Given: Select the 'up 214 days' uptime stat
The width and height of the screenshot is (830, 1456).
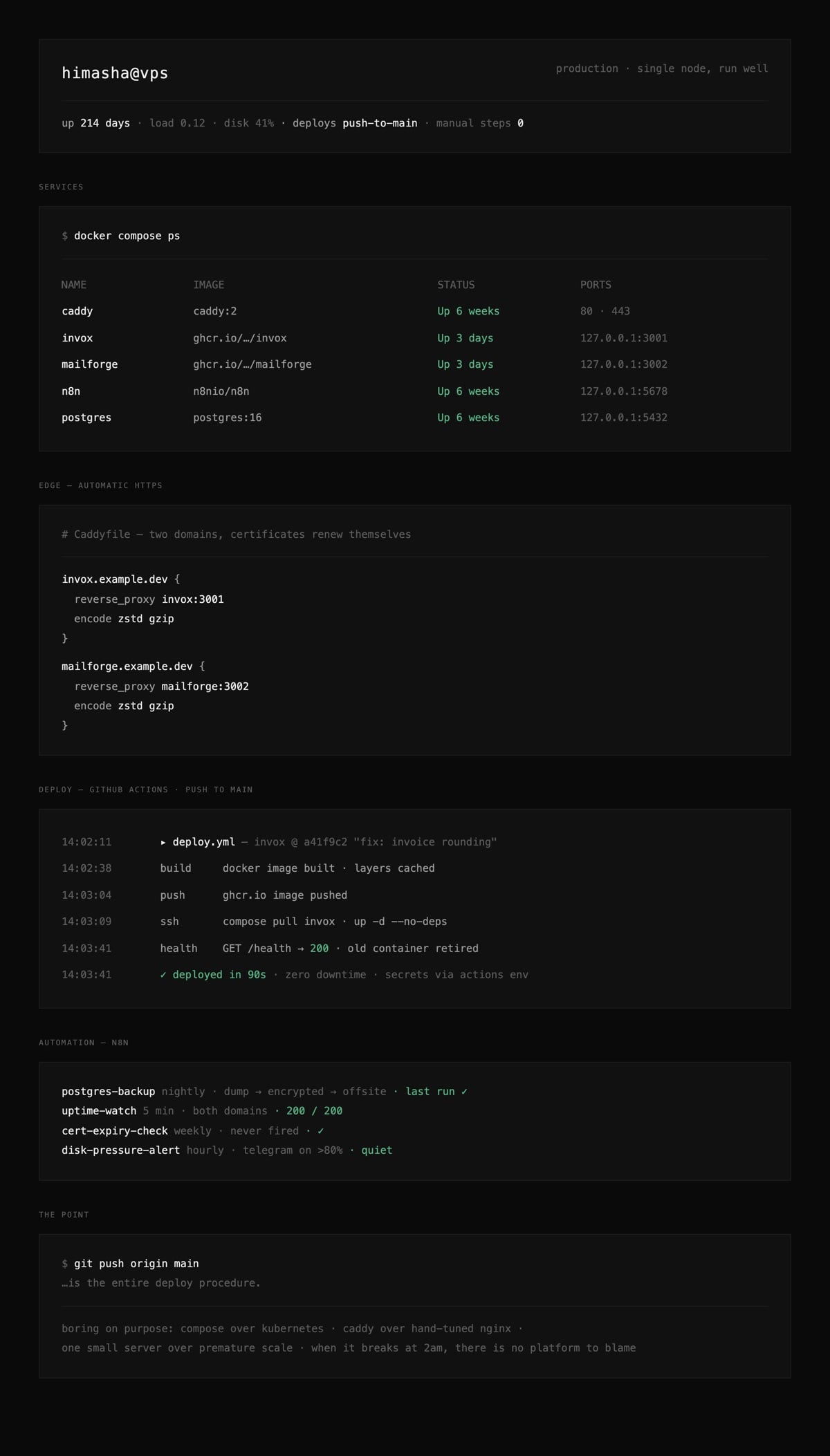Looking at the screenshot, I should pyautogui.click(x=95, y=123).
